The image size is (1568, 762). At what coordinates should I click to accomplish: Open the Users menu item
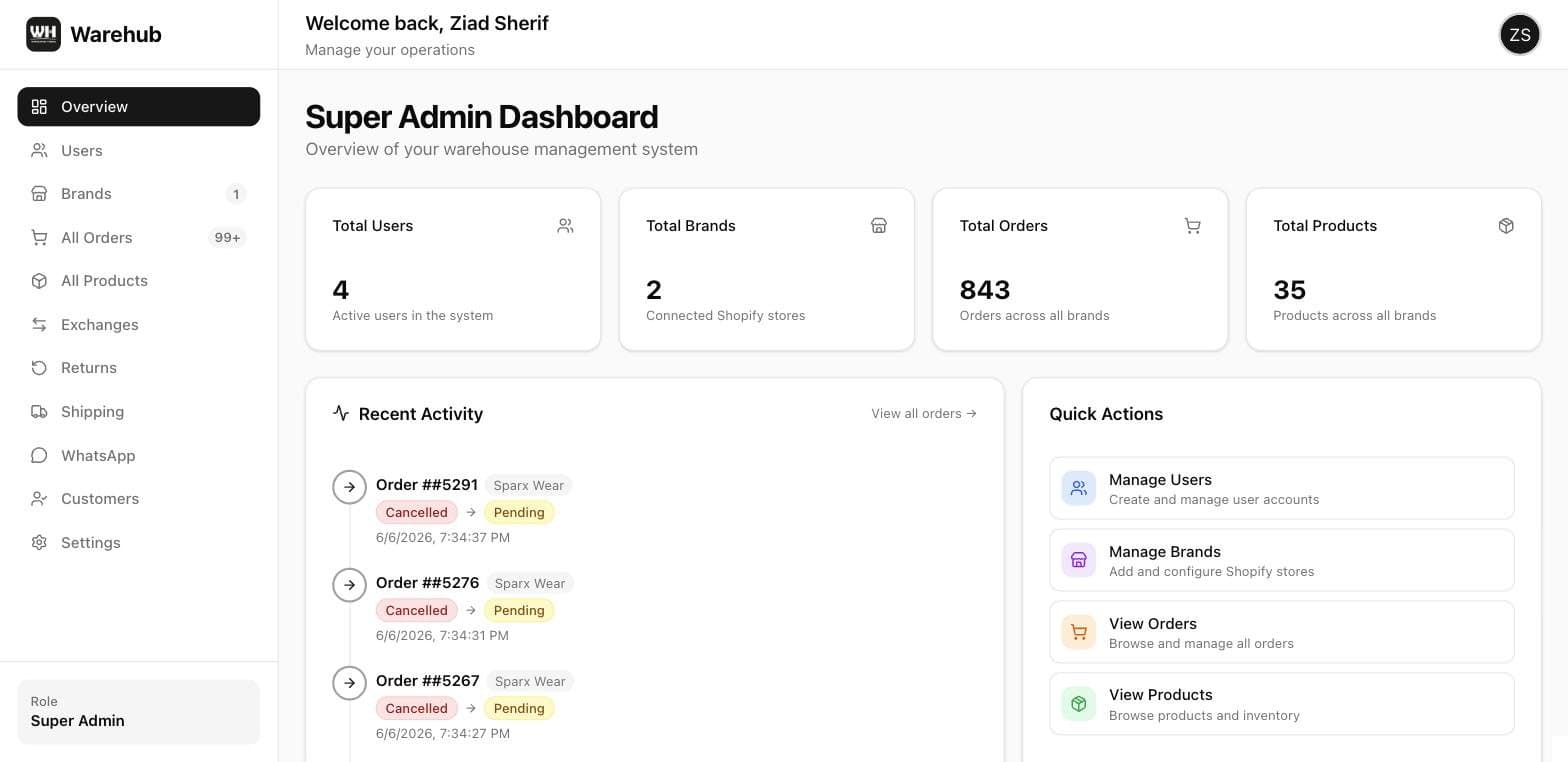pyautogui.click(x=139, y=150)
